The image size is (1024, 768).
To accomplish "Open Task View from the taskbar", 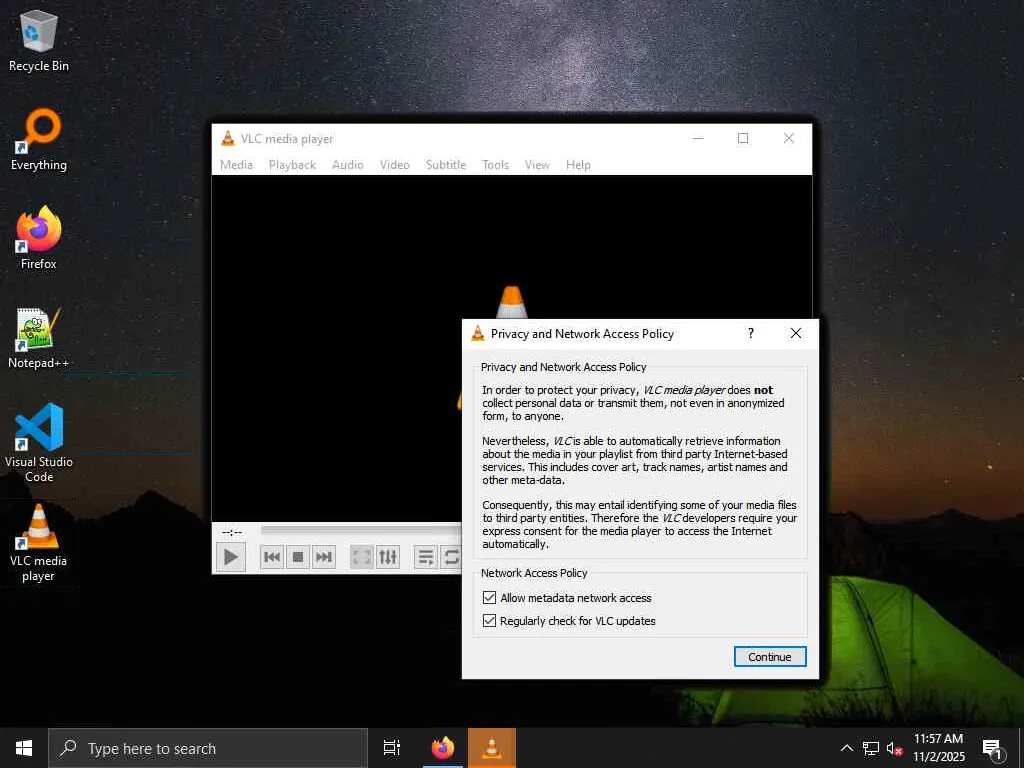I will [392, 748].
